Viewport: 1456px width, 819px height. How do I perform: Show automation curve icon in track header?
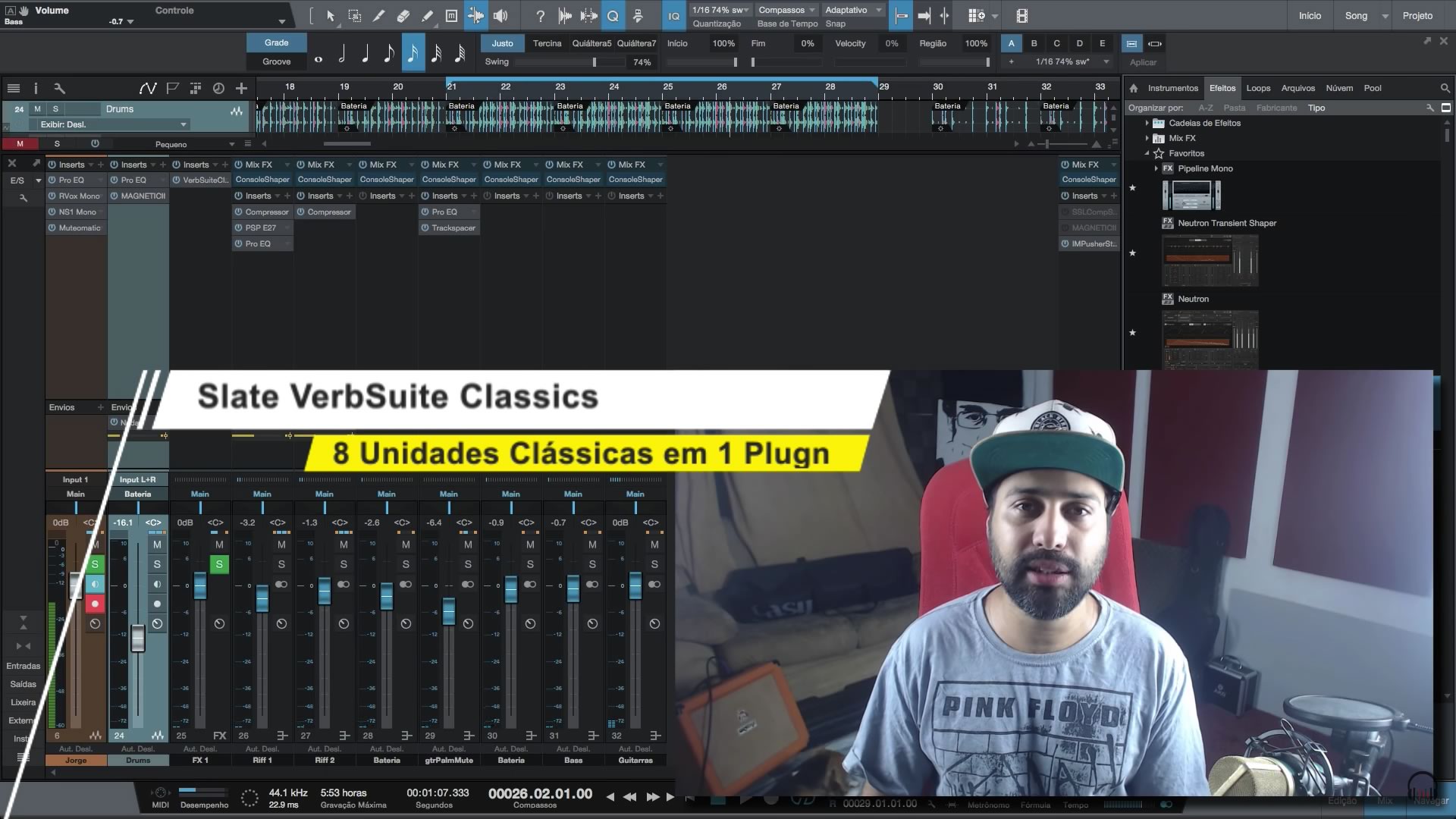[148, 89]
